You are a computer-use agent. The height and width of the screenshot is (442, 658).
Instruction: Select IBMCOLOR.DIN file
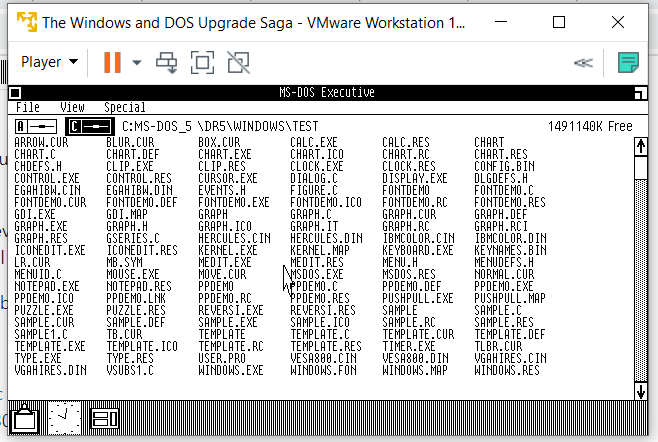(510, 238)
